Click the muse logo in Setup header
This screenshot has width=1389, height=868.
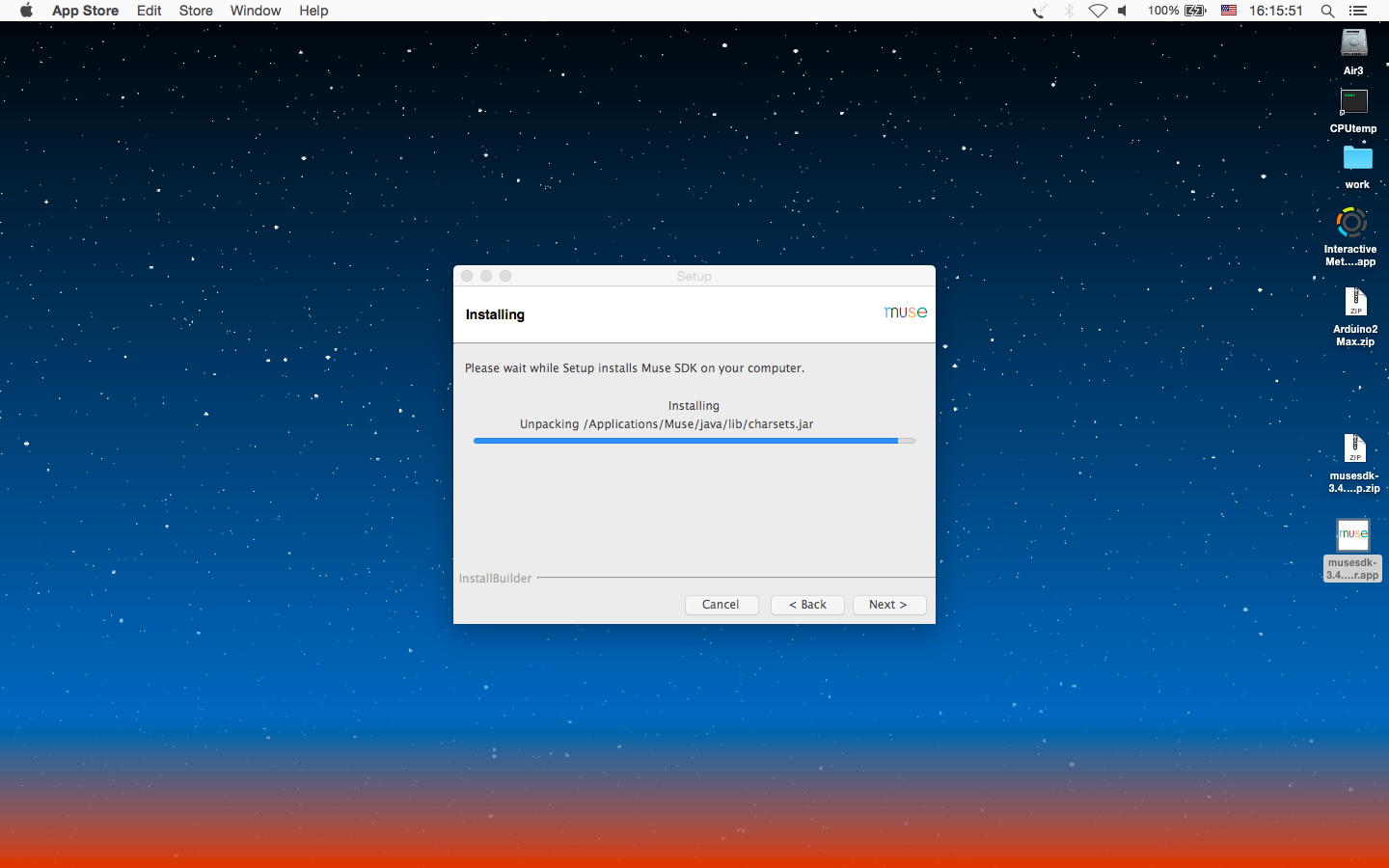coord(906,312)
